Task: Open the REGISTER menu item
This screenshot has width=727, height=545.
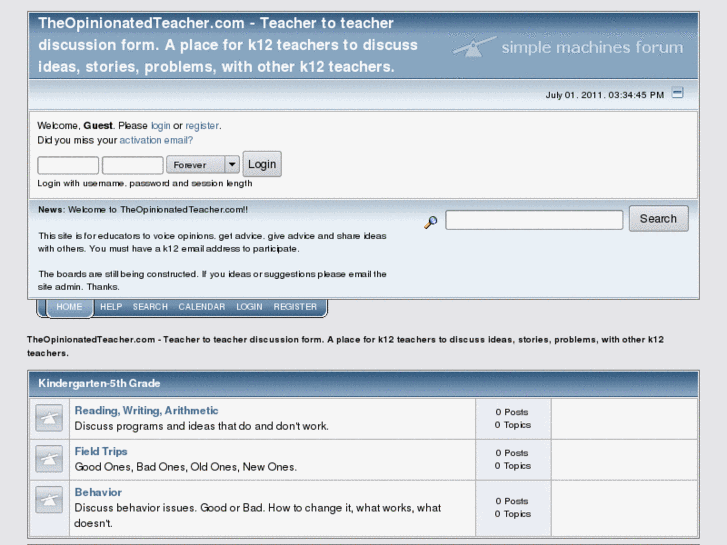Action: [x=295, y=307]
